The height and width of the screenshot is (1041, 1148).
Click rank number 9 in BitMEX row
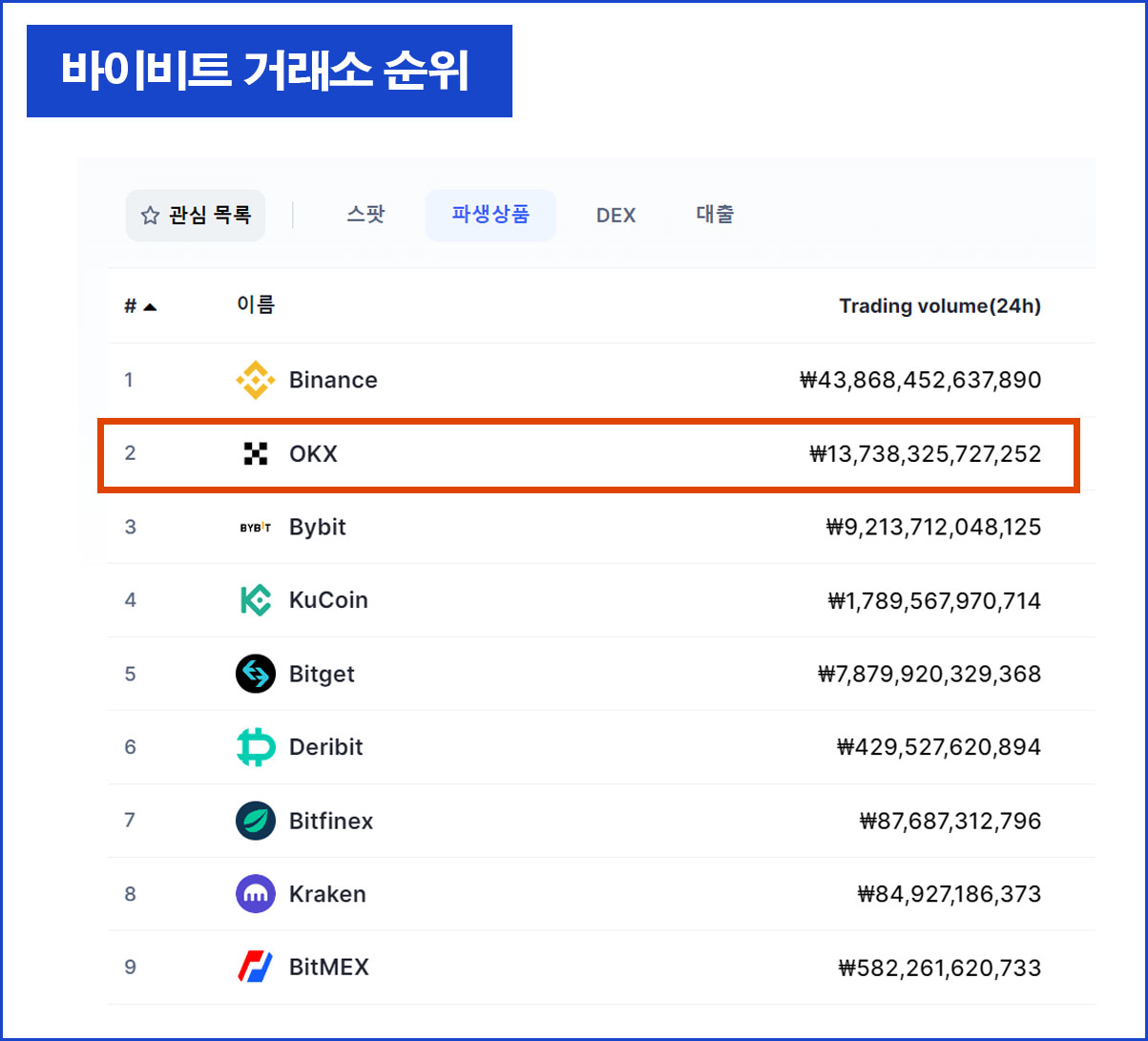pyautogui.click(x=130, y=968)
